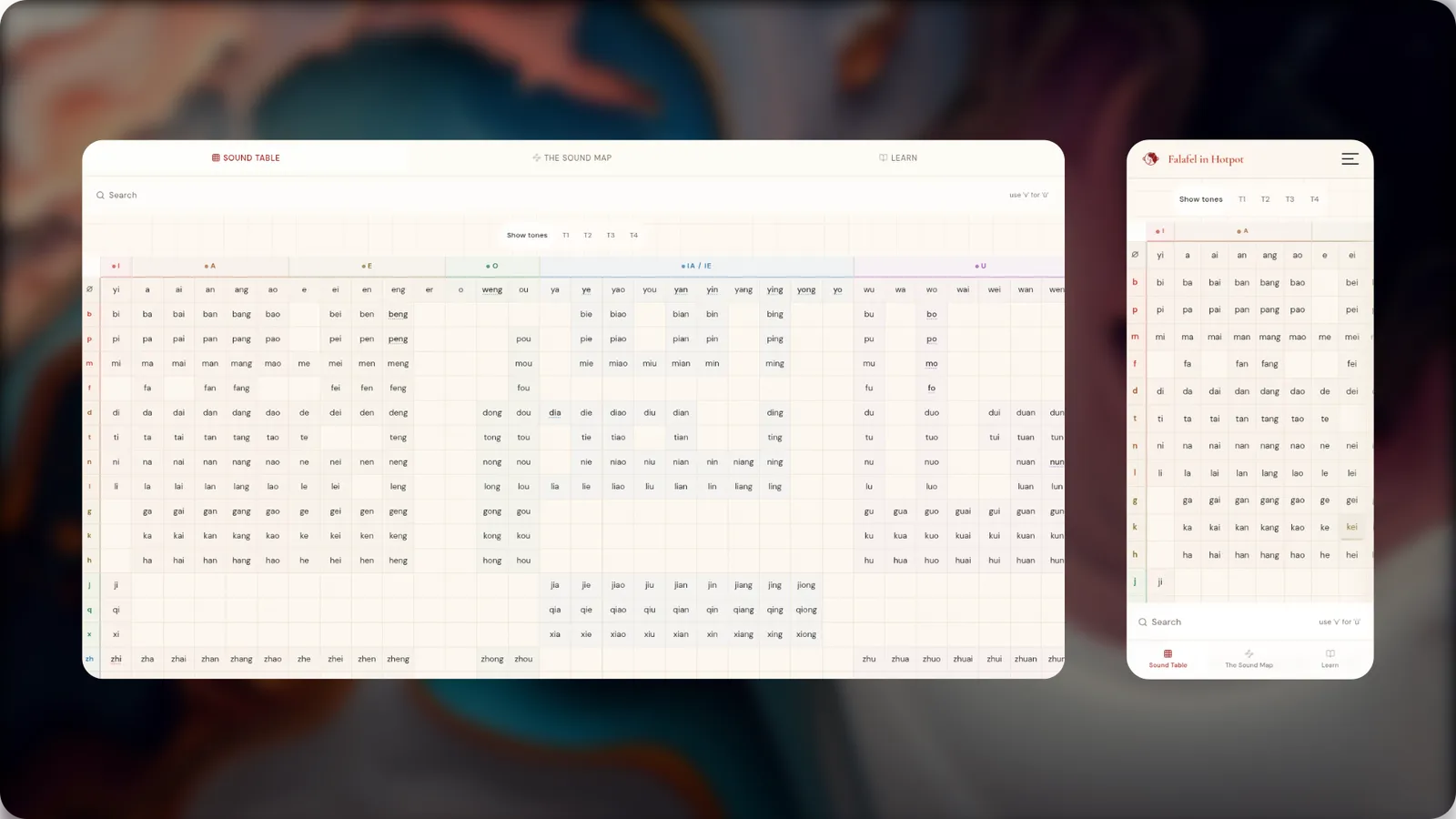Click the 'nong' cell
This screenshot has width=1456, height=819.
(x=492, y=462)
